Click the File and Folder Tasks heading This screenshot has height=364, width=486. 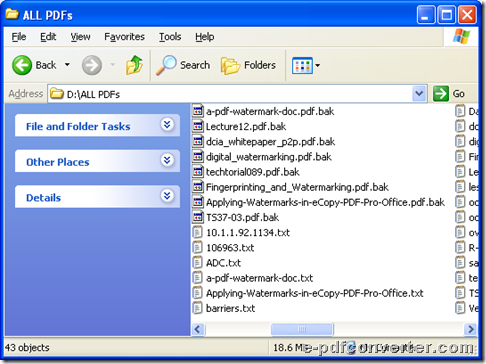click(x=78, y=127)
